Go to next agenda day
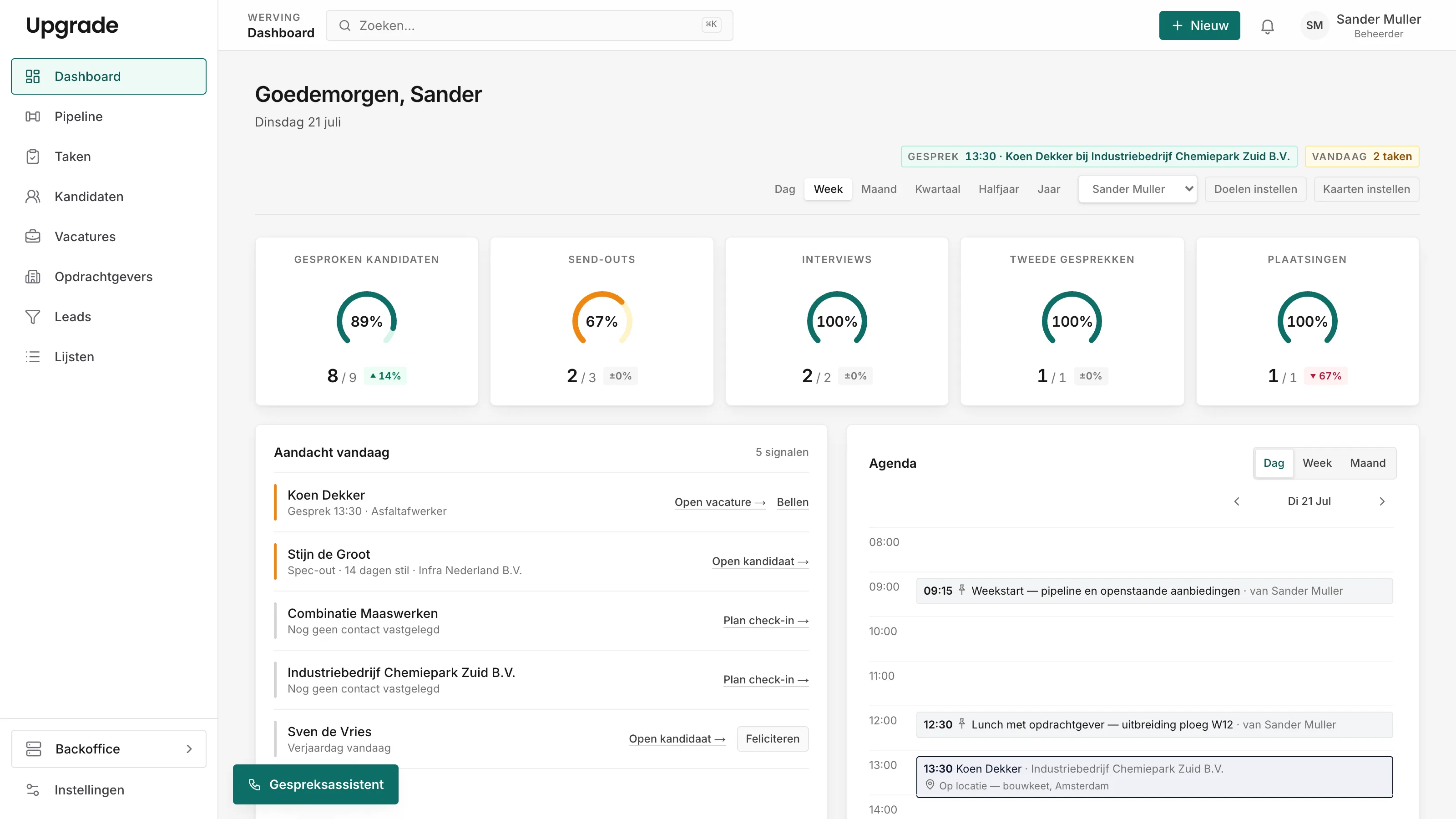 tap(1382, 501)
